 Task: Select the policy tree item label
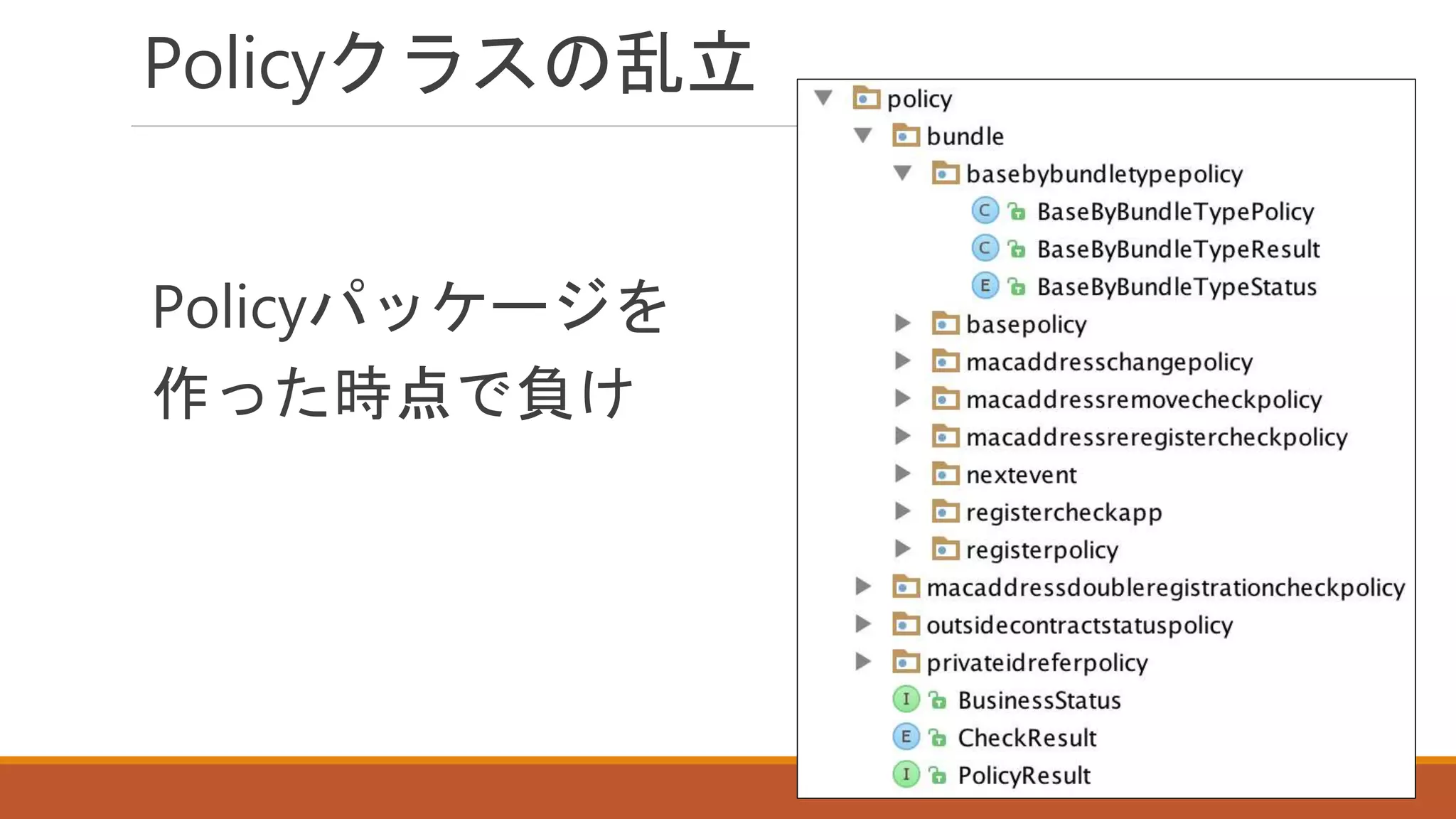919,100
